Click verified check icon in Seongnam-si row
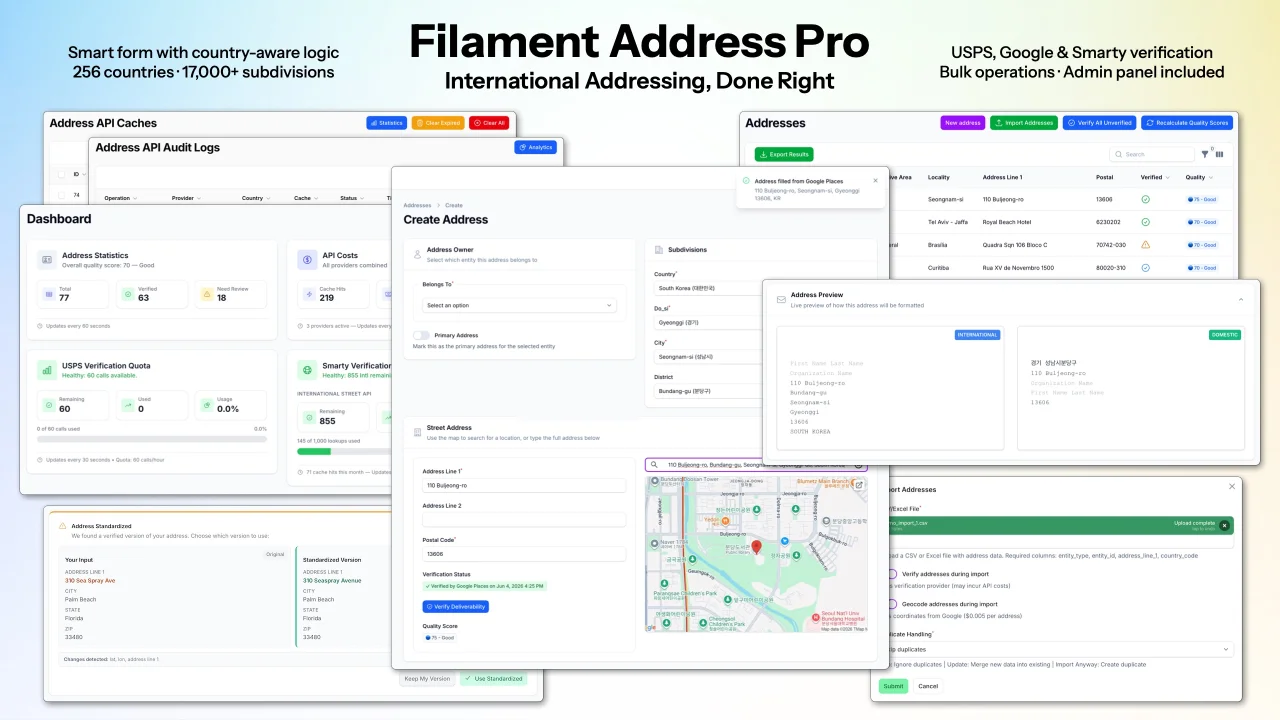The height and width of the screenshot is (720, 1280). (x=1145, y=199)
